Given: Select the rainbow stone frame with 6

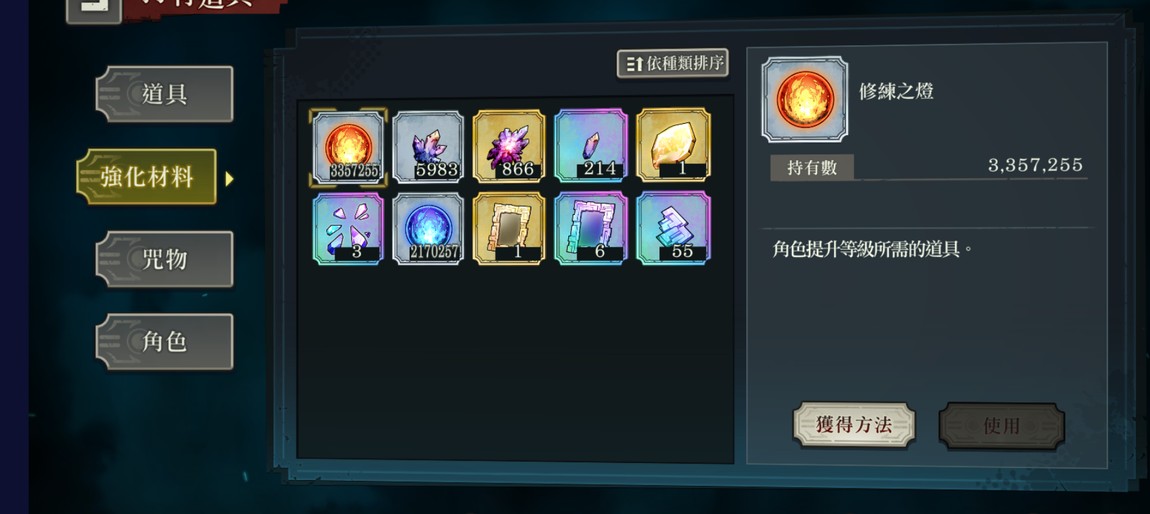Looking at the screenshot, I should pos(591,228).
